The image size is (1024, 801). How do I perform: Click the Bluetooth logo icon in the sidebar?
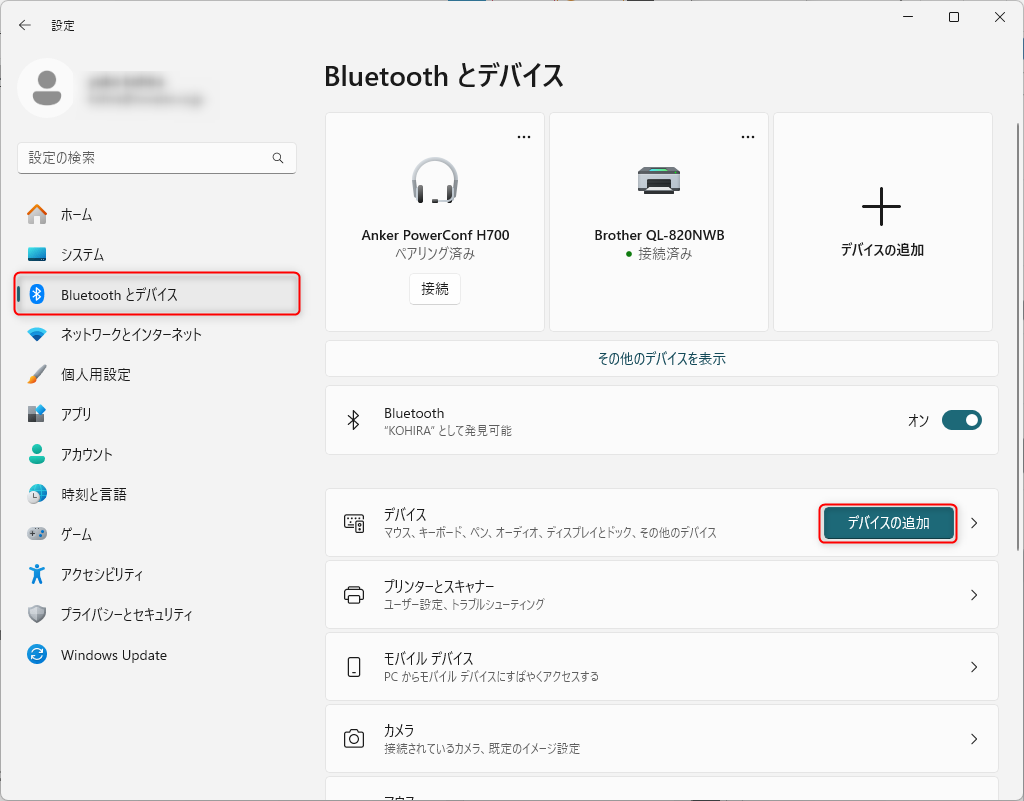coord(37,294)
